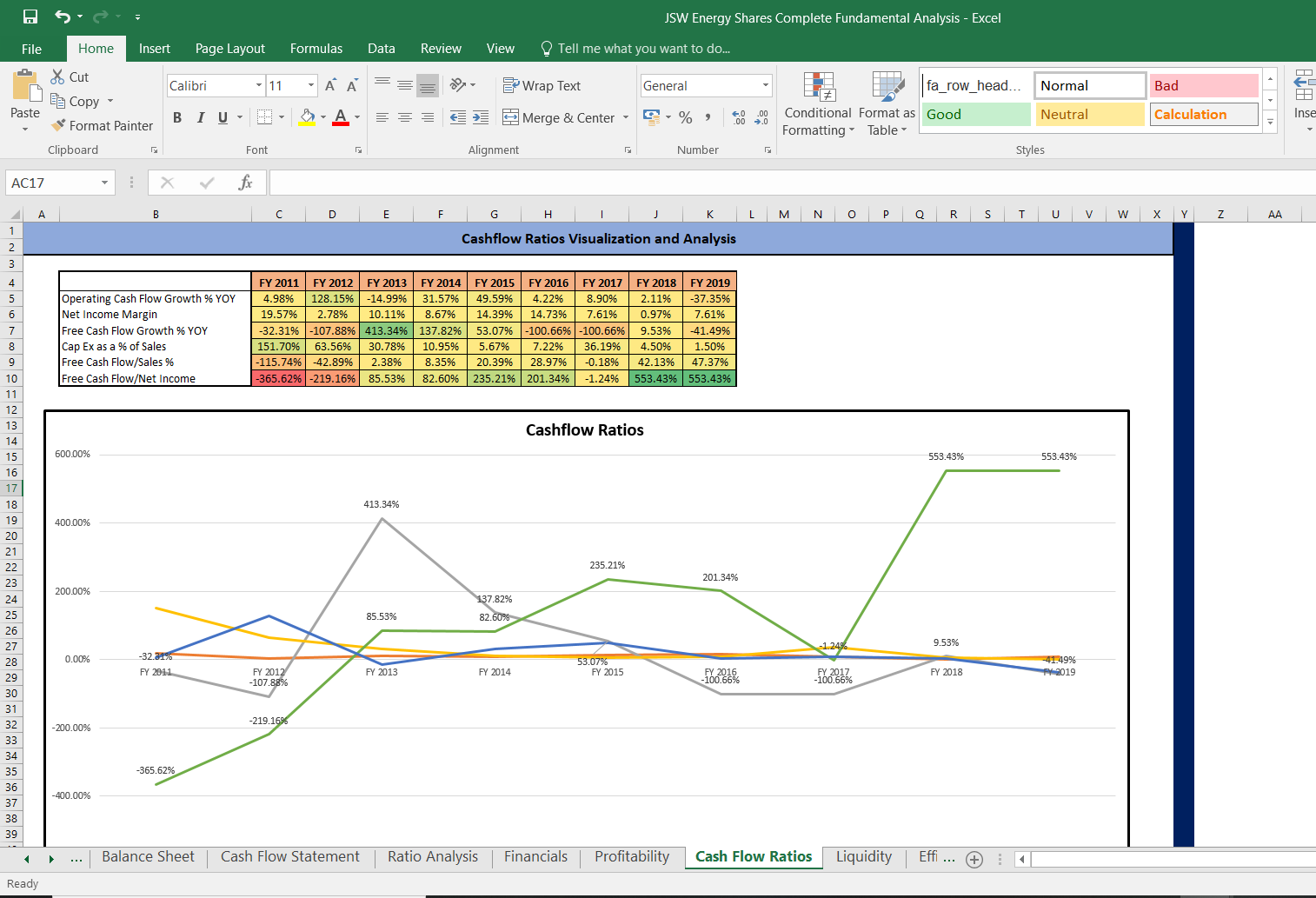Toggle Align Left
Viewport: 1316px width, 898px height.
(382, 117)
